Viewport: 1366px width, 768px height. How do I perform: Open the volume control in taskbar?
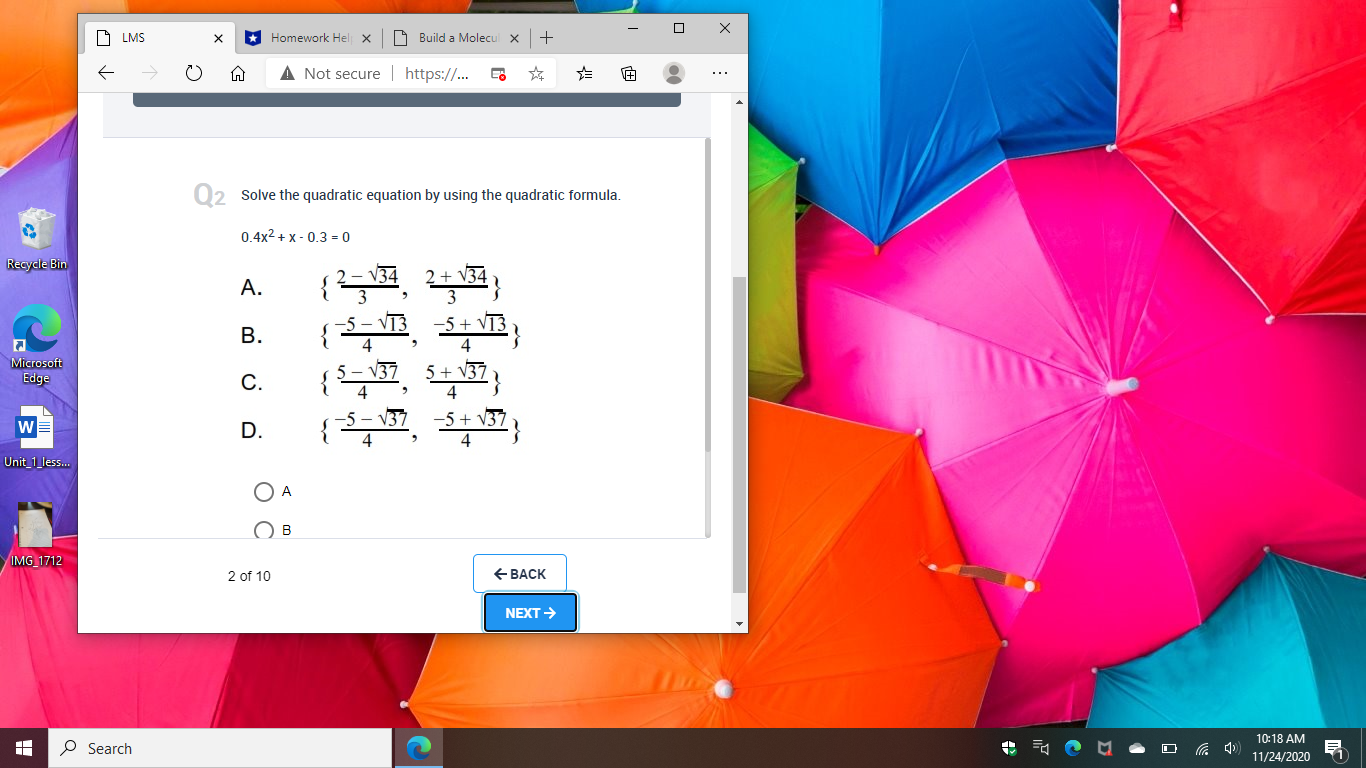[1231, 747]
